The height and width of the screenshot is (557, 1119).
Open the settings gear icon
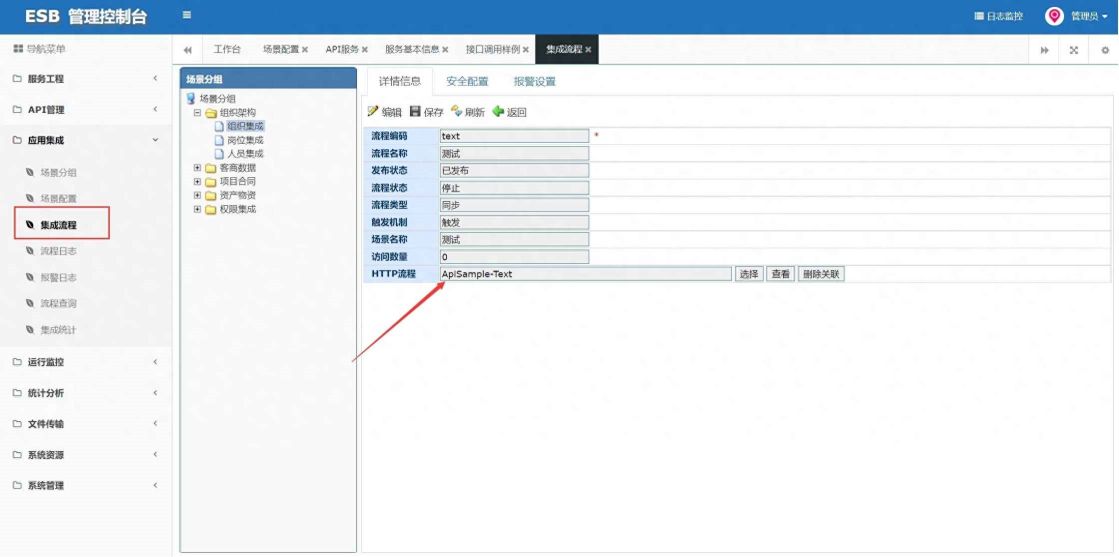[x=1105, y=50]
